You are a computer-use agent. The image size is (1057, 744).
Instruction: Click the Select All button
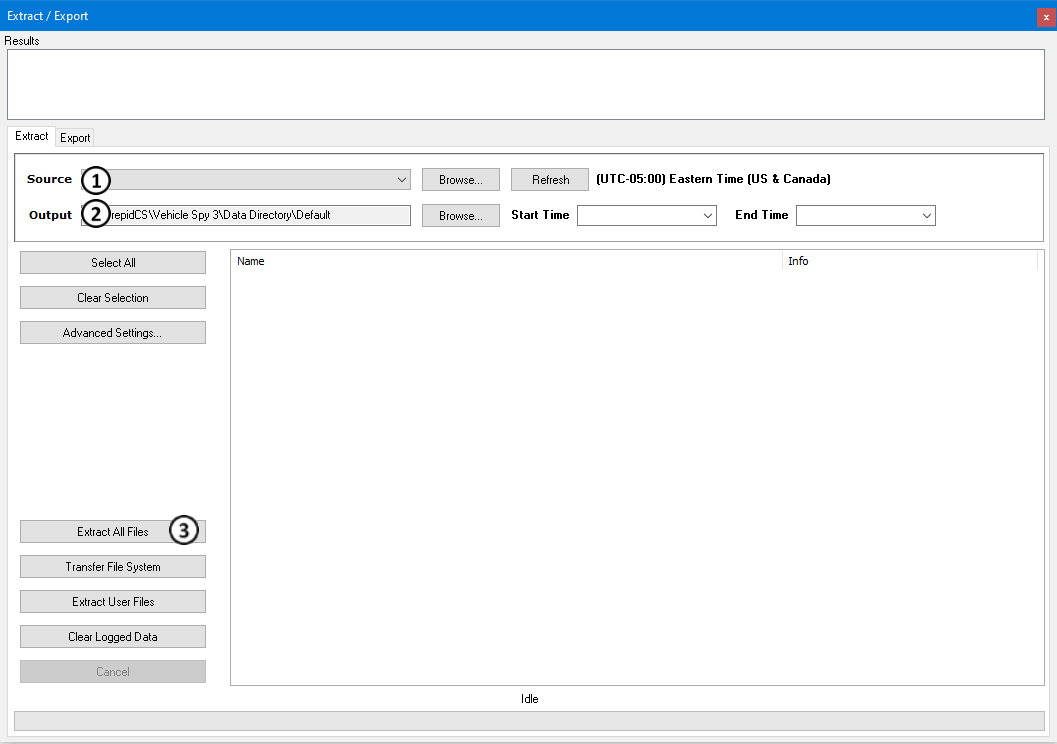[x=113, y=263]
